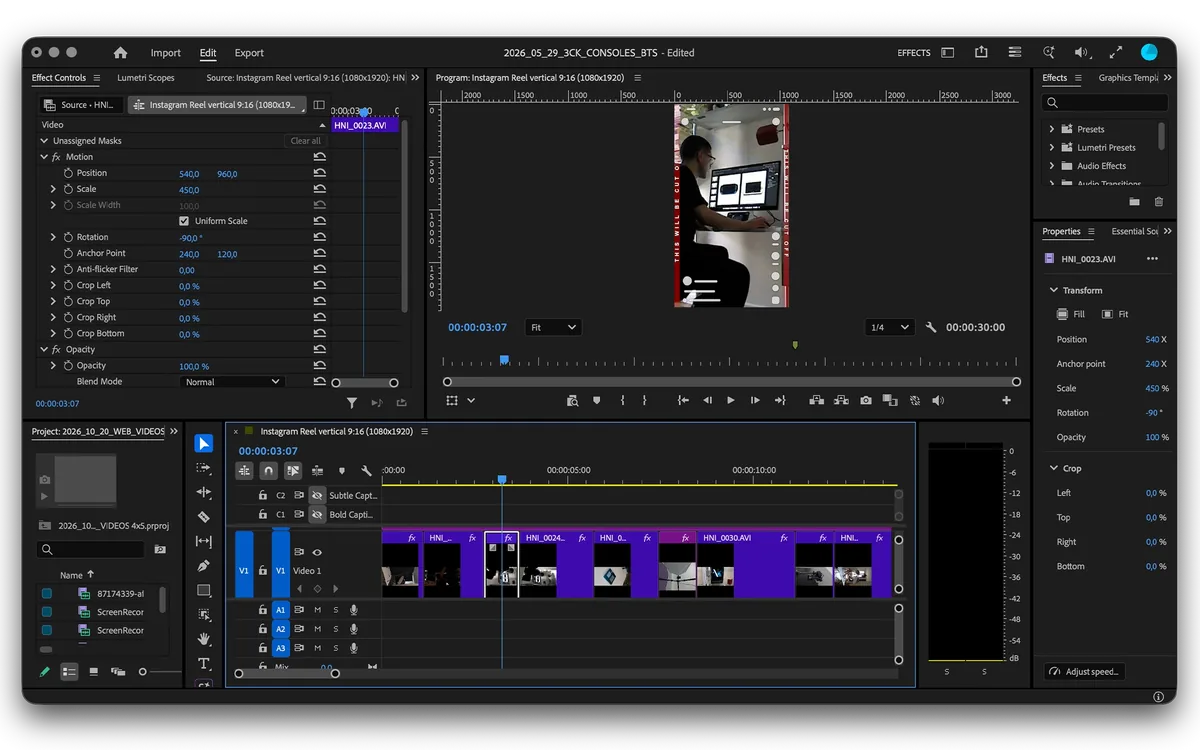Collapse the Transform section in Properties
The image size is (1200, 750).
click(1053, 290)
